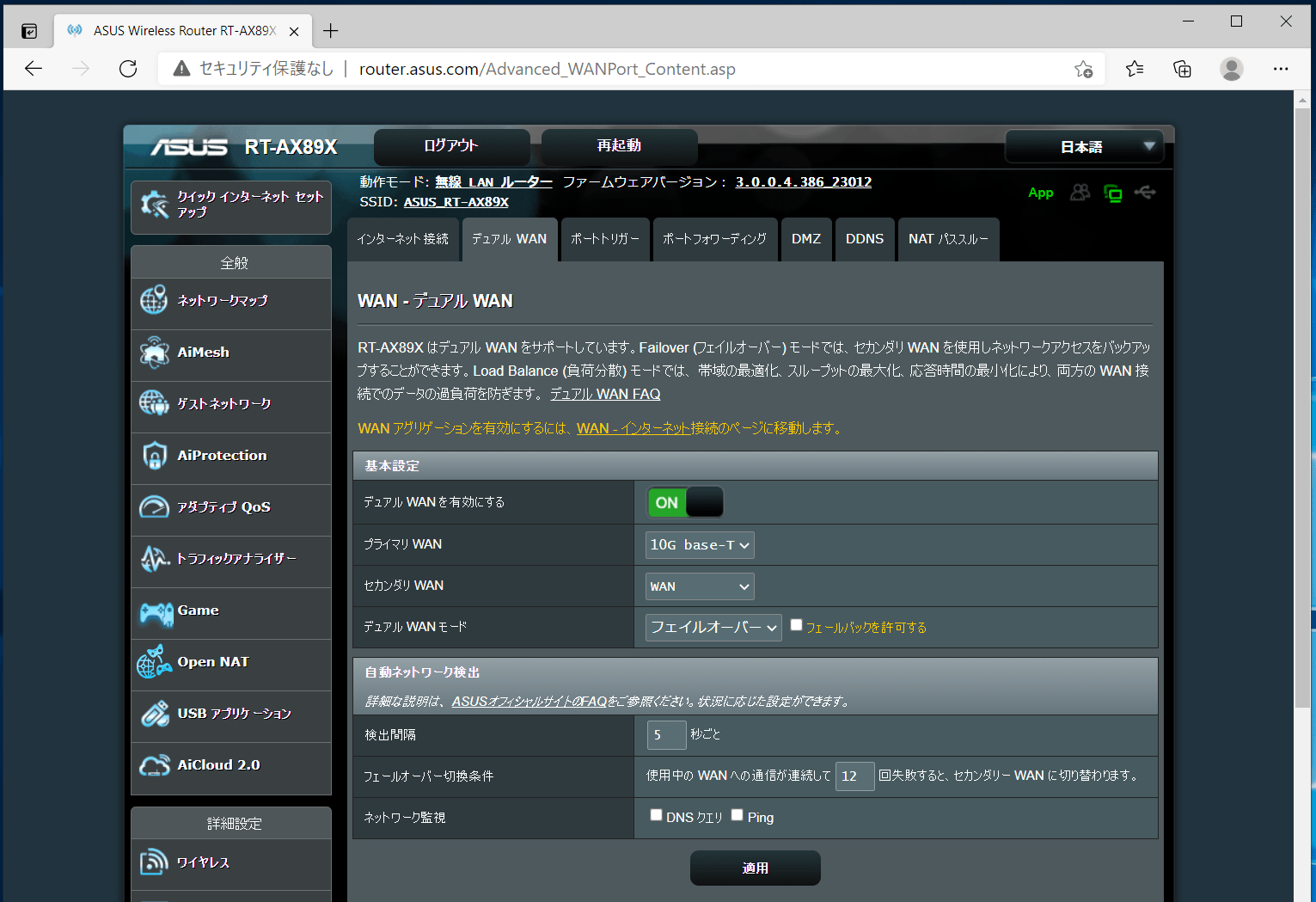Switch to the DDNS tab
This screenshot has height=902, width=1316.
pos(865,239)
